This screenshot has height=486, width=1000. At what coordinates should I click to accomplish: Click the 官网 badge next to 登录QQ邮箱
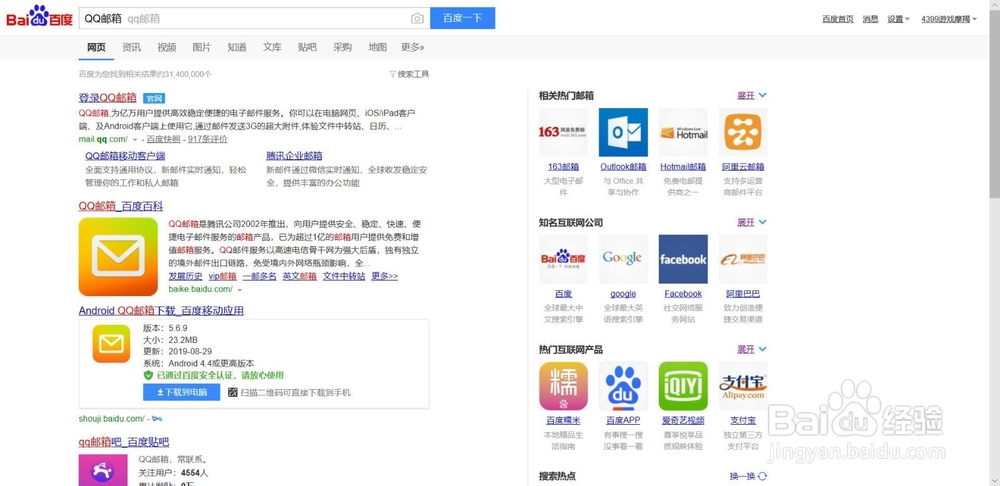coord(154,98)
